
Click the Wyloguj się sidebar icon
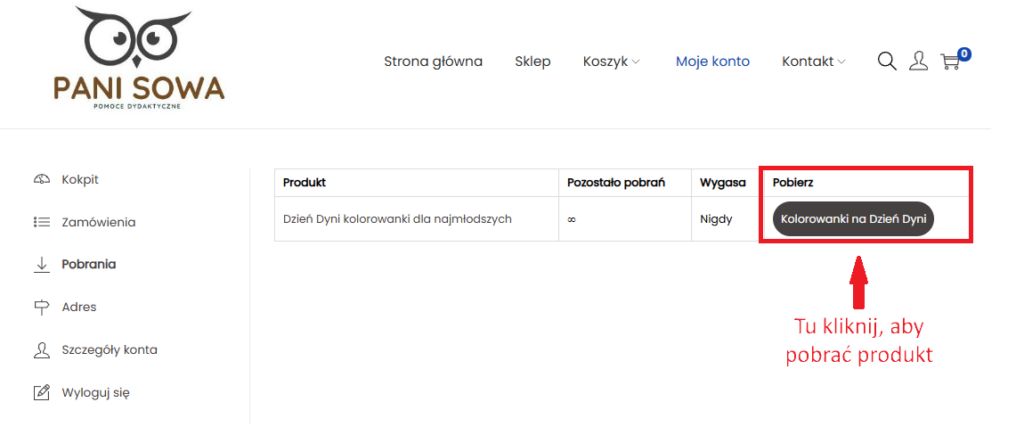tap(42, 392)
